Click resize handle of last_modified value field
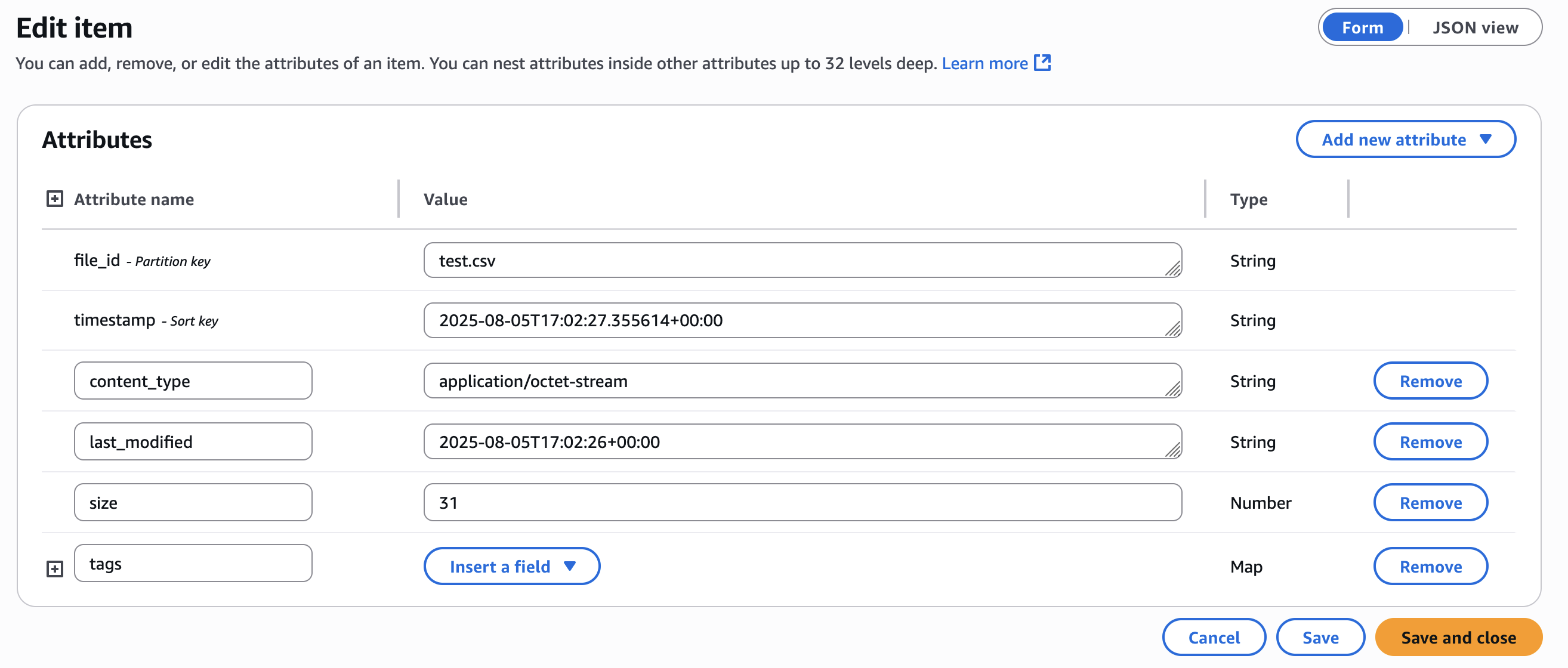The image size is (1568, 668). click(1173, 450)
